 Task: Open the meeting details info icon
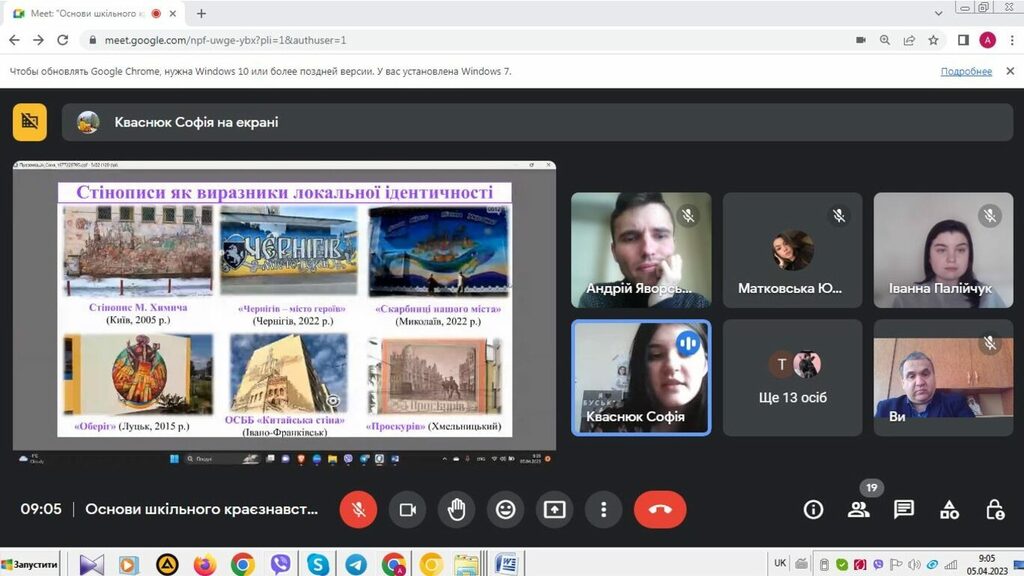coord(813,510)
